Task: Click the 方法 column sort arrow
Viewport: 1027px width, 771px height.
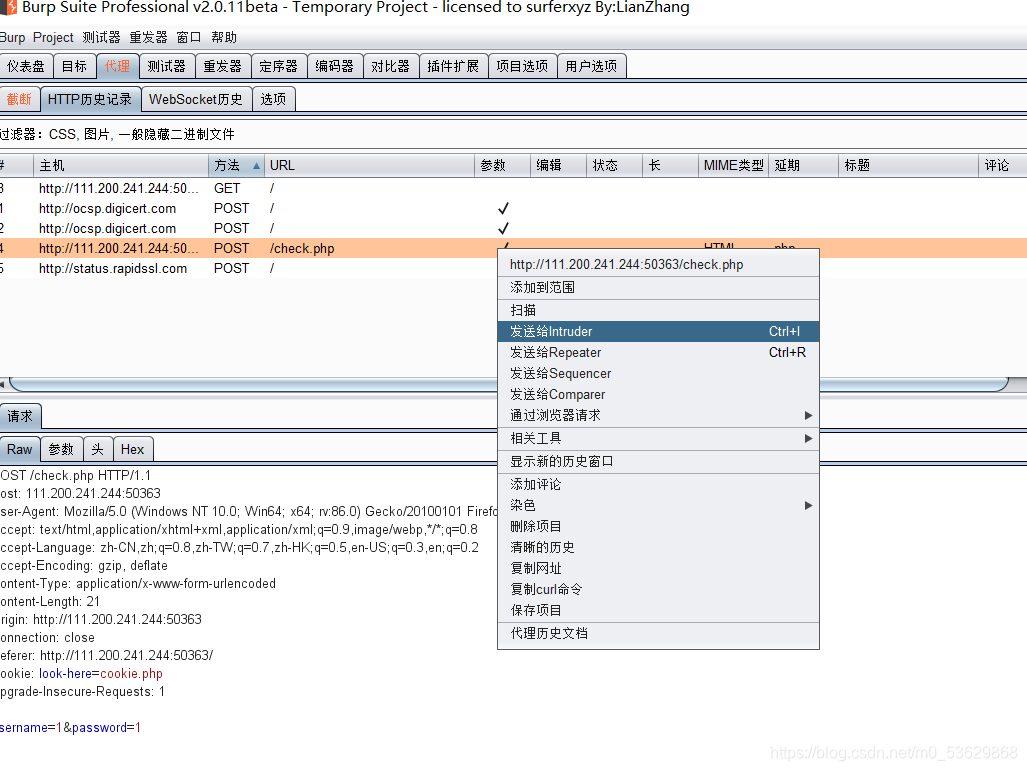Action: 256,166
